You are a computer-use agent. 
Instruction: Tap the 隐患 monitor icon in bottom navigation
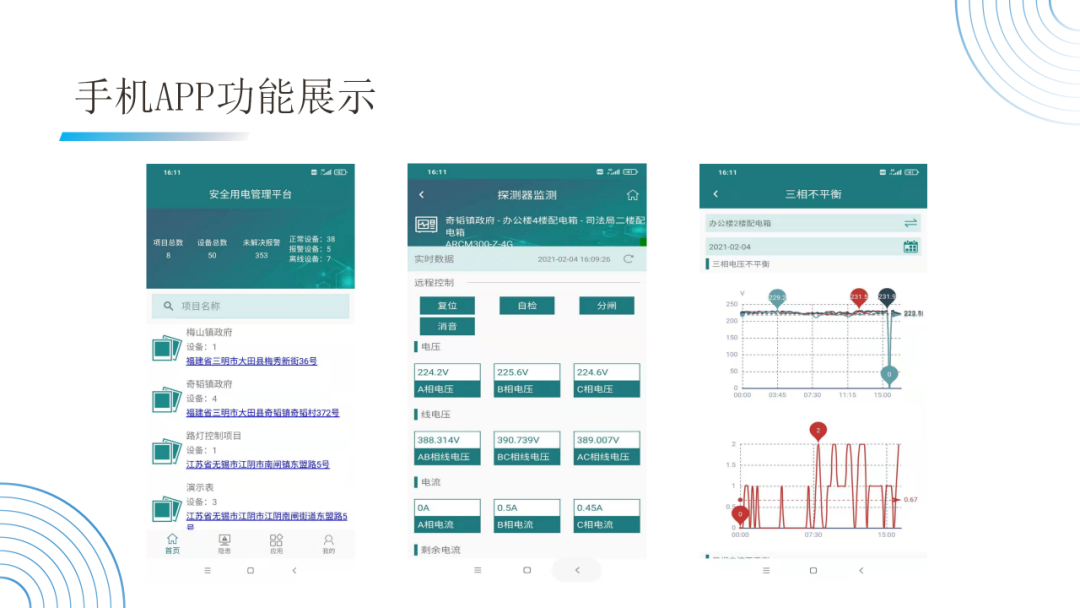click(x=227, y=541)
